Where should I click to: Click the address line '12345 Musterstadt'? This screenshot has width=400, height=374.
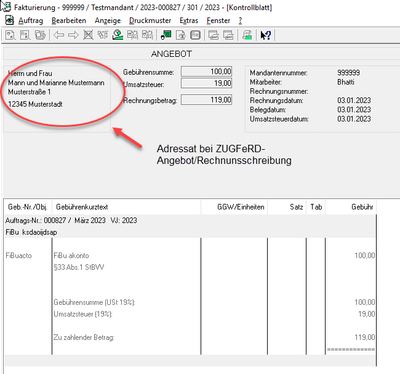[x=35, y=104]
